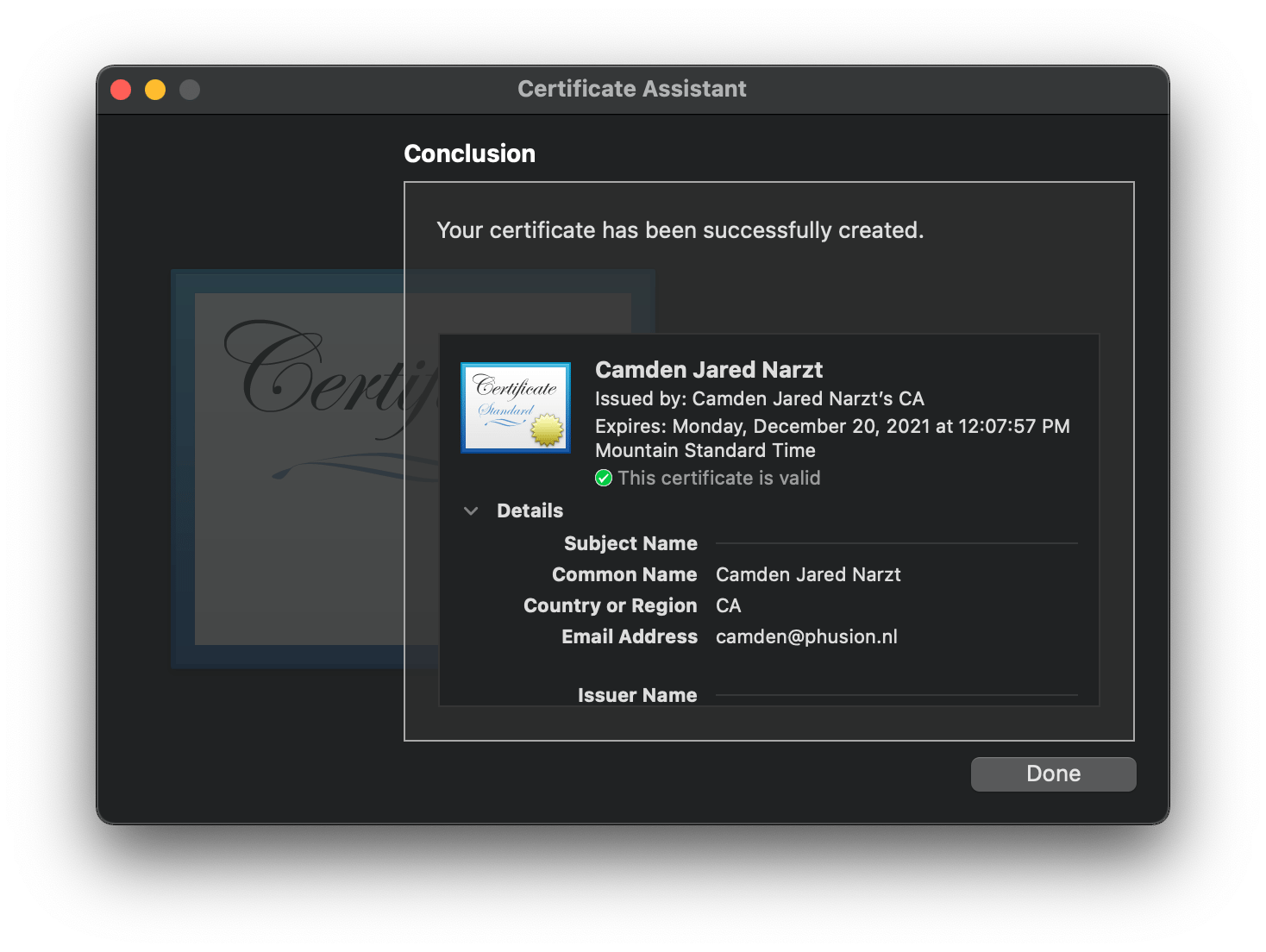
Task: Click the certificate standard icon
Action: (x=516, y=407)
